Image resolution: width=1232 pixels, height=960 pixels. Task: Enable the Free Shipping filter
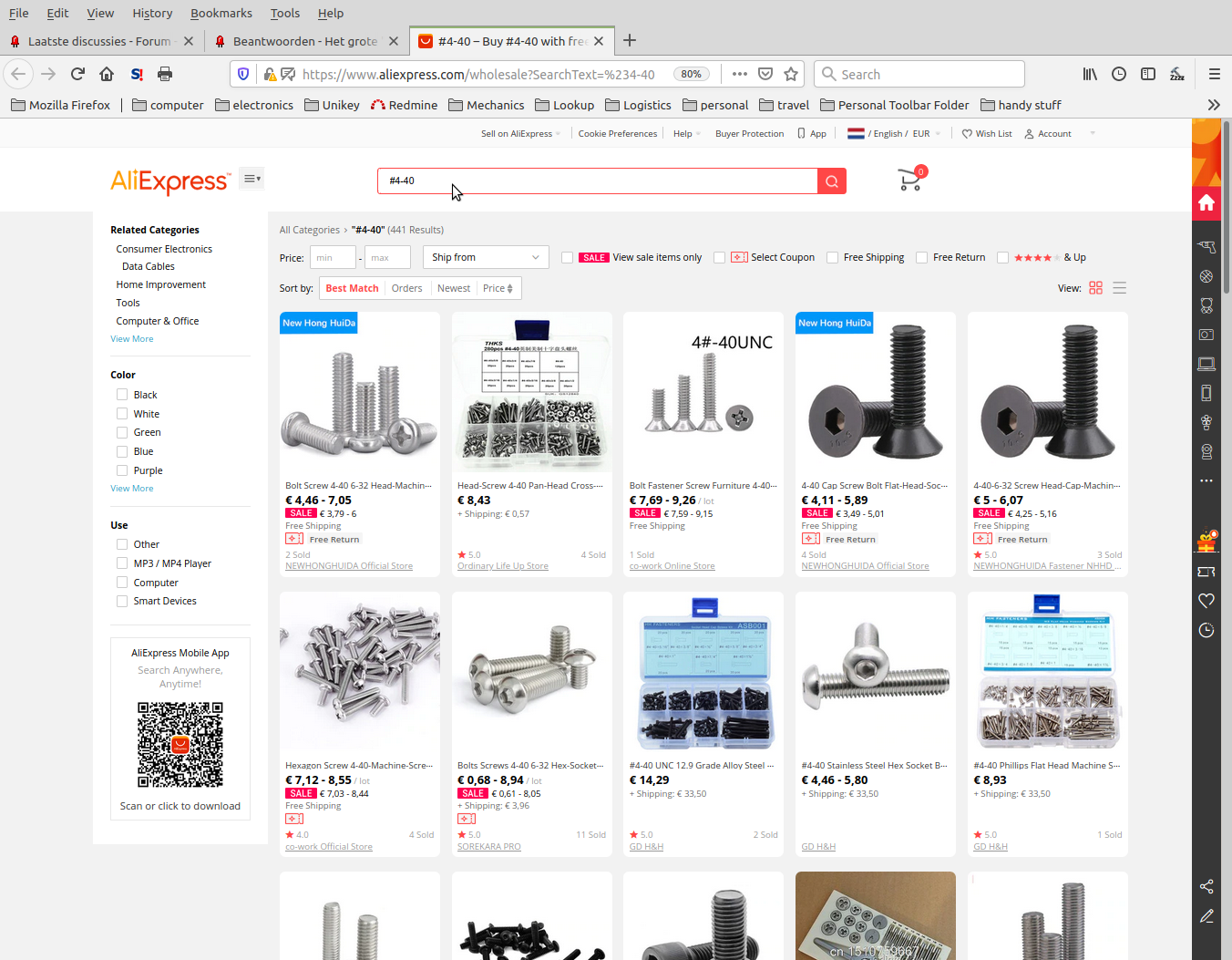pyautogui.click(x=832, y=258)
